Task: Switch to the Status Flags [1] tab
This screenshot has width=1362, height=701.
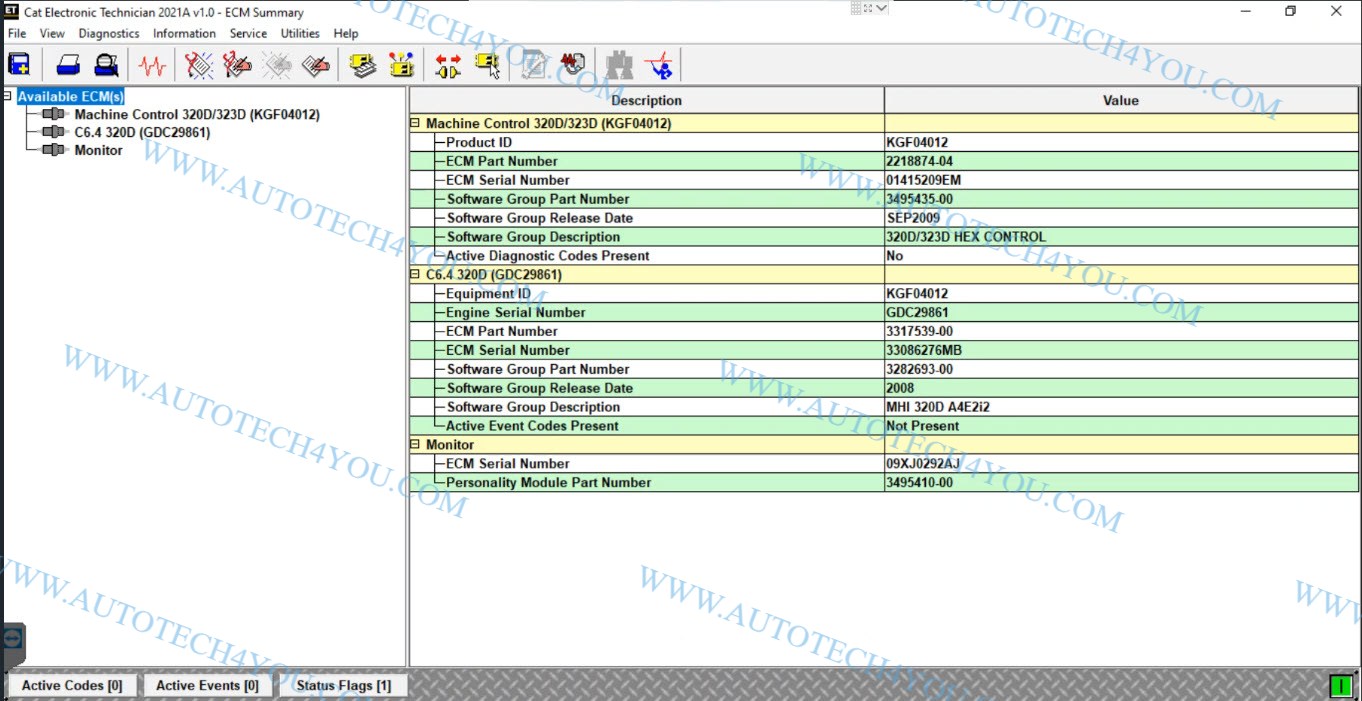Action: pos(343,685)
